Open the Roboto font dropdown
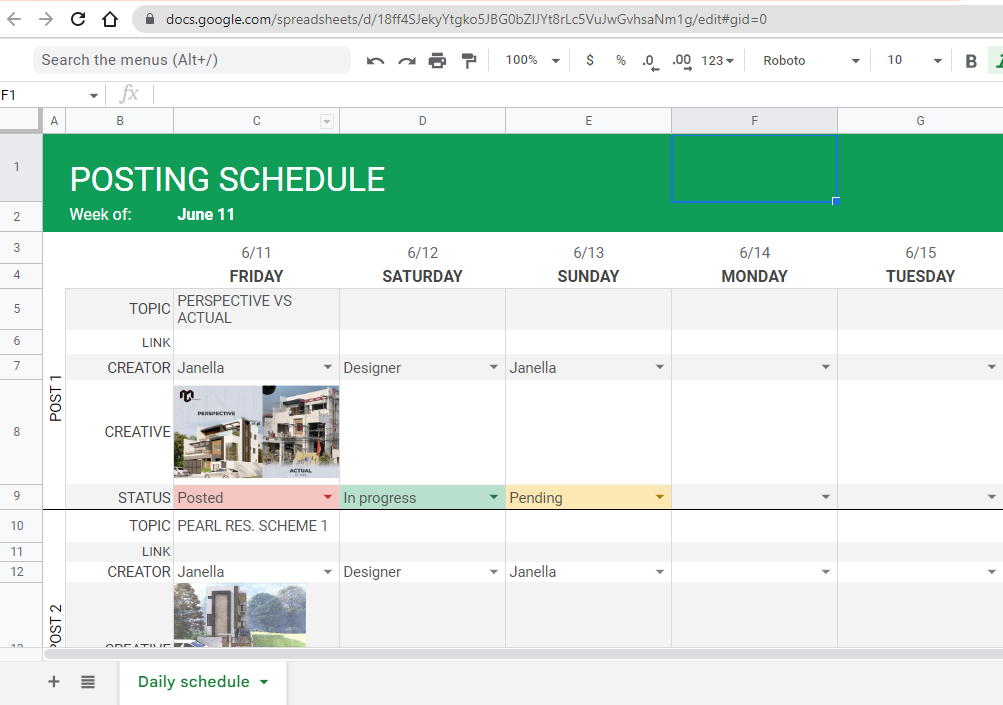This screenshot has height=705, width=1003. point(810,61)
